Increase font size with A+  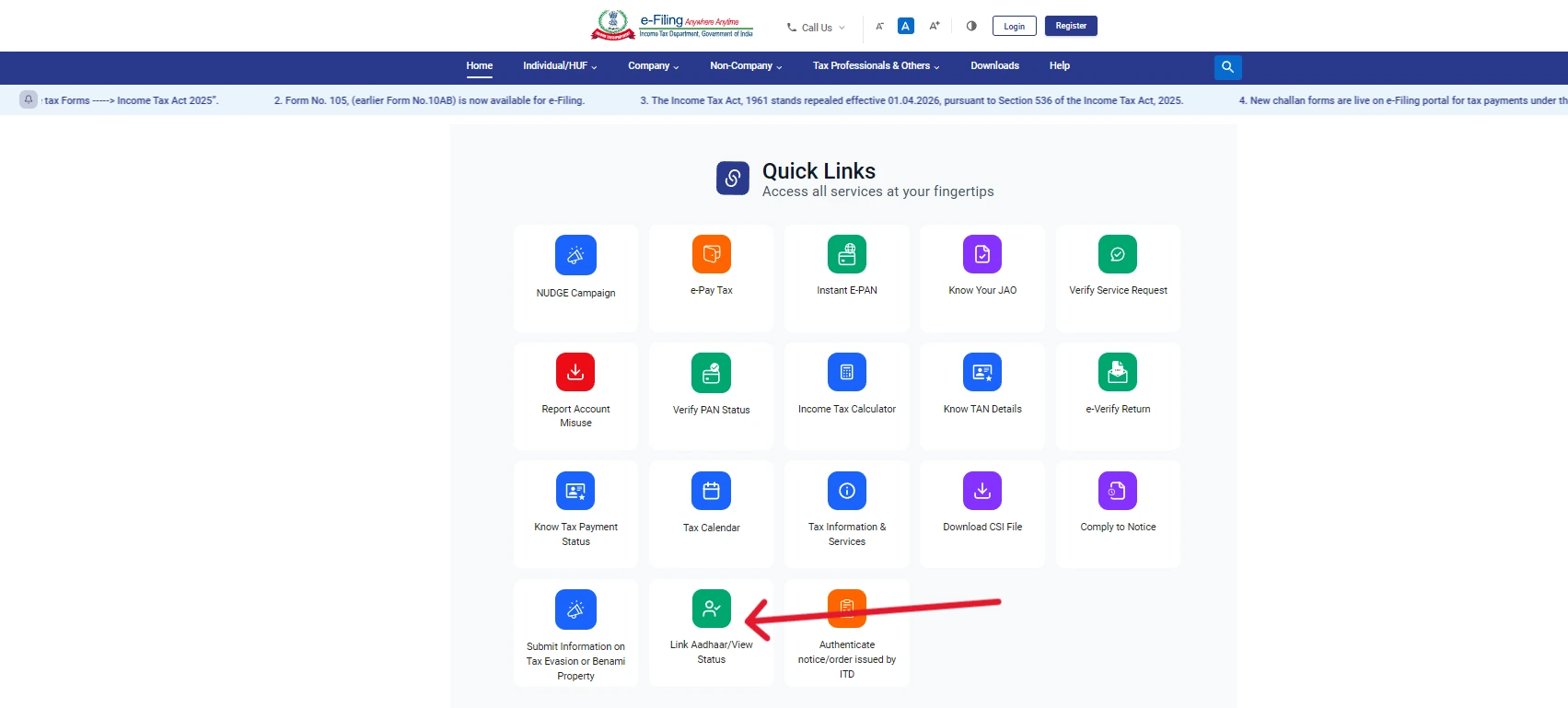934,26
